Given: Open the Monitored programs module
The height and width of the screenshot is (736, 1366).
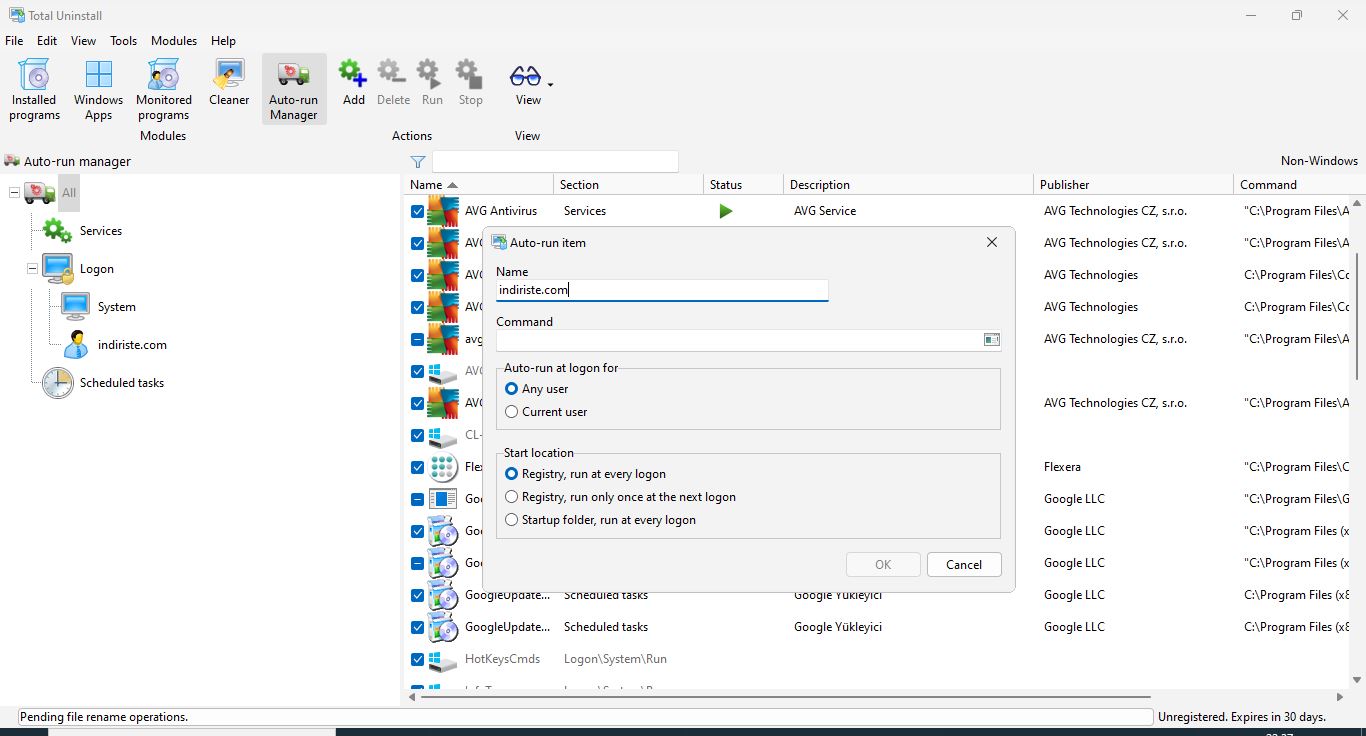Looking at the screenshot, I should pos(164,90).
